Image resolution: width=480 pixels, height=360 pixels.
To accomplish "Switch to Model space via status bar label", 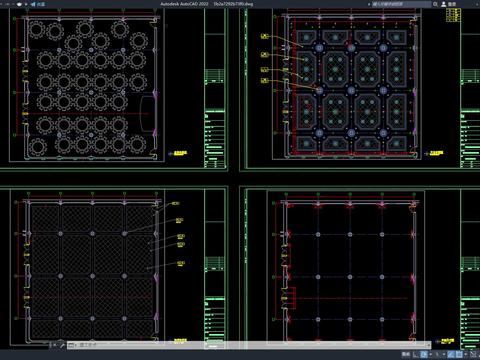I will 406,354.
